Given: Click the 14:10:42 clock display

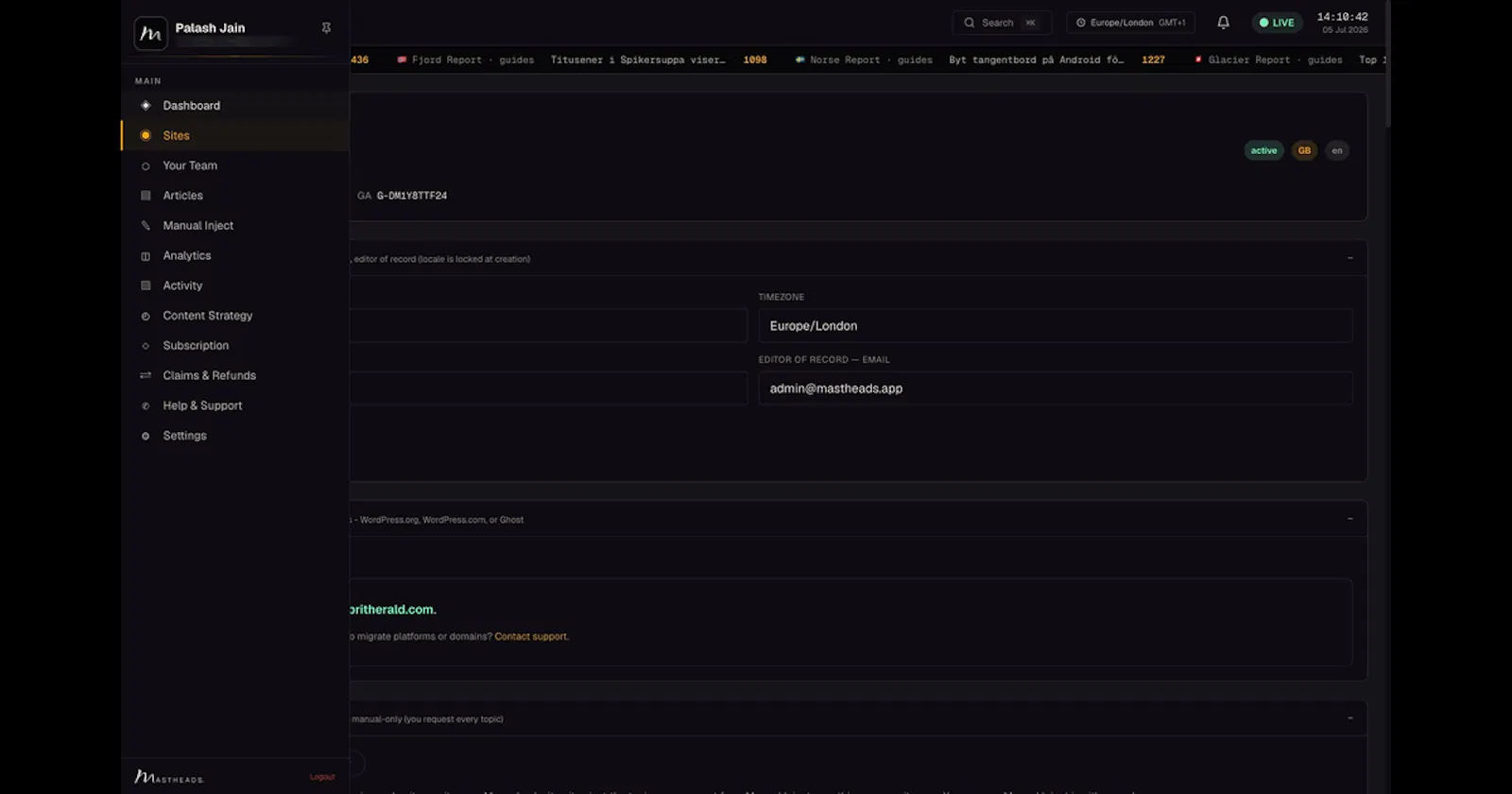Looking at the screenshot, I should [1342, 17].
